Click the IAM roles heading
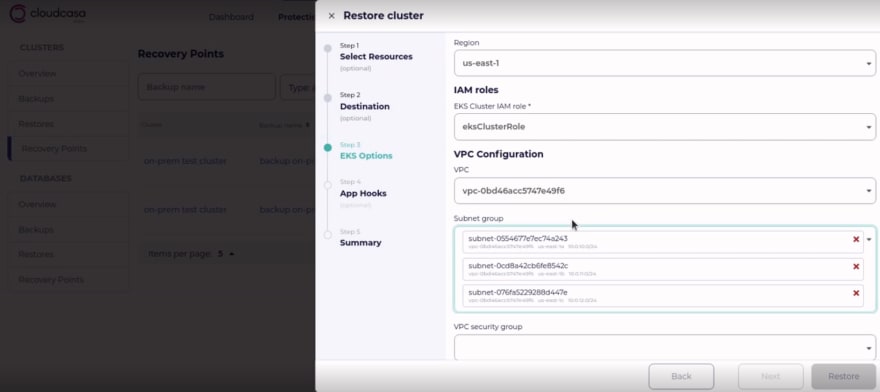The height and width of the screenshot is (392, 880). pos(476,90)
